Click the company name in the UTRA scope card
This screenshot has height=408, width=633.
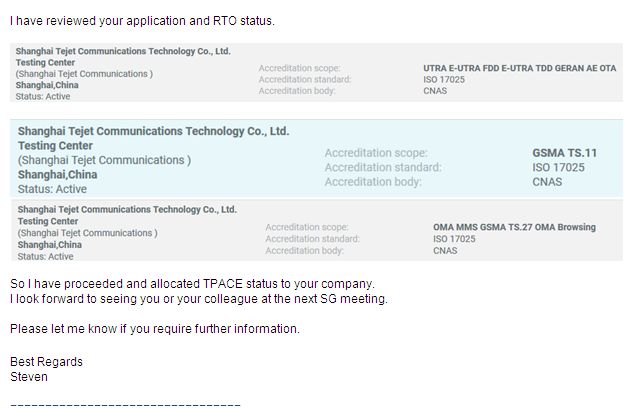point(123,51)
